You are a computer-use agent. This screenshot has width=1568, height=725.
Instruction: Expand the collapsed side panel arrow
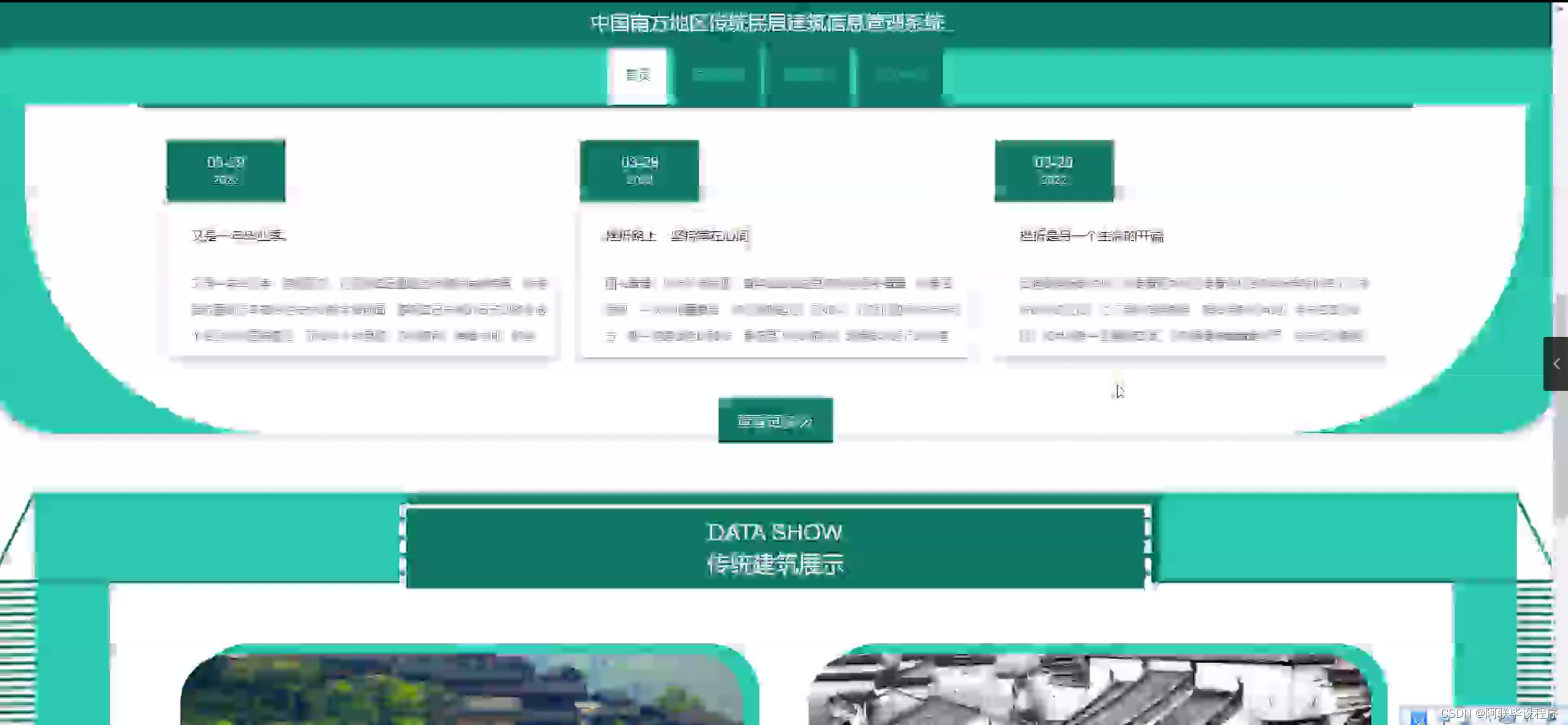point(1556,364)
